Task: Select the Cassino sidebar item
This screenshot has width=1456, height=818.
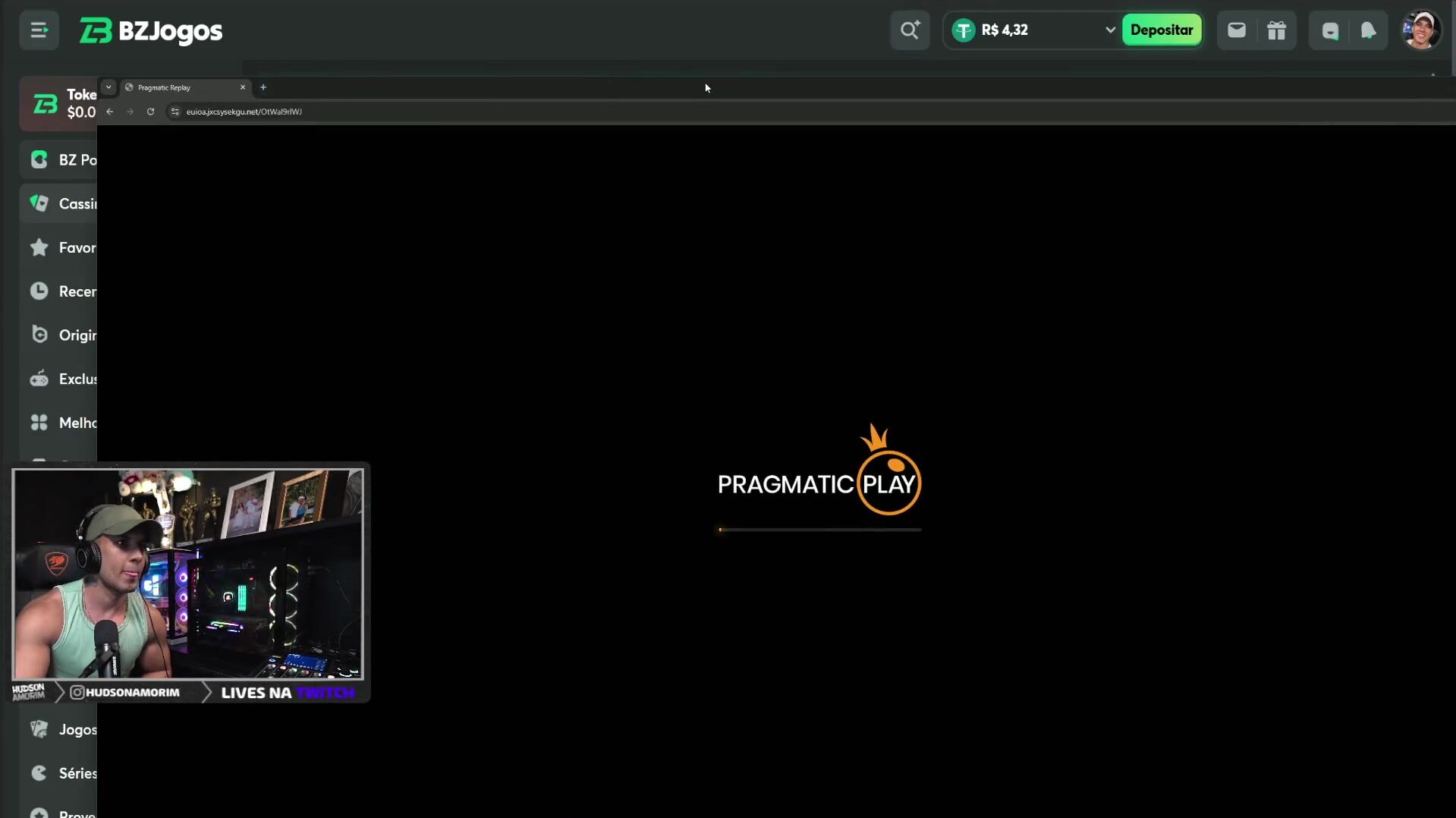Action: [x=59, y=203]
